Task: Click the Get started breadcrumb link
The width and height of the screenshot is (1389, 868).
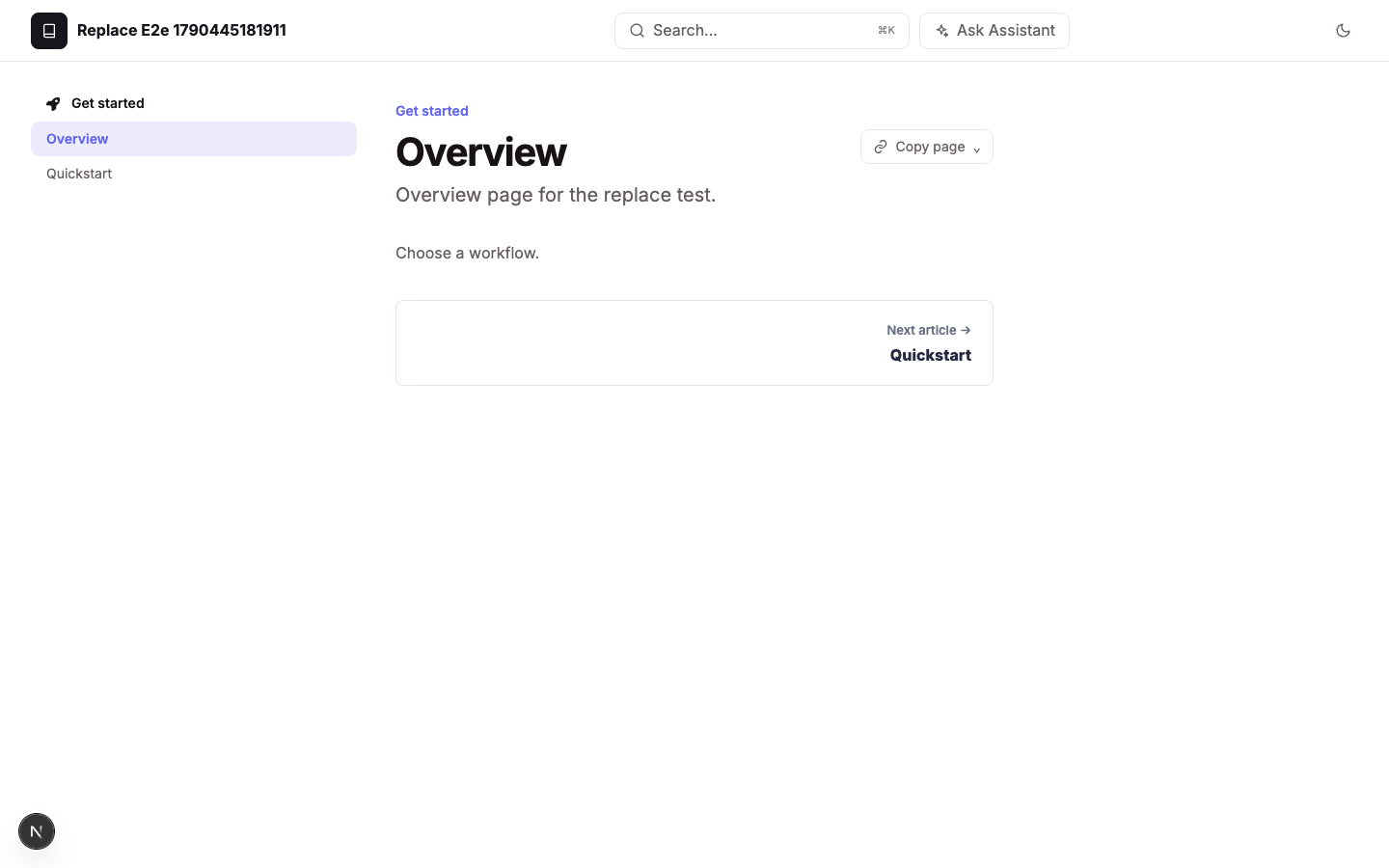Action: (x=432, y=111)
